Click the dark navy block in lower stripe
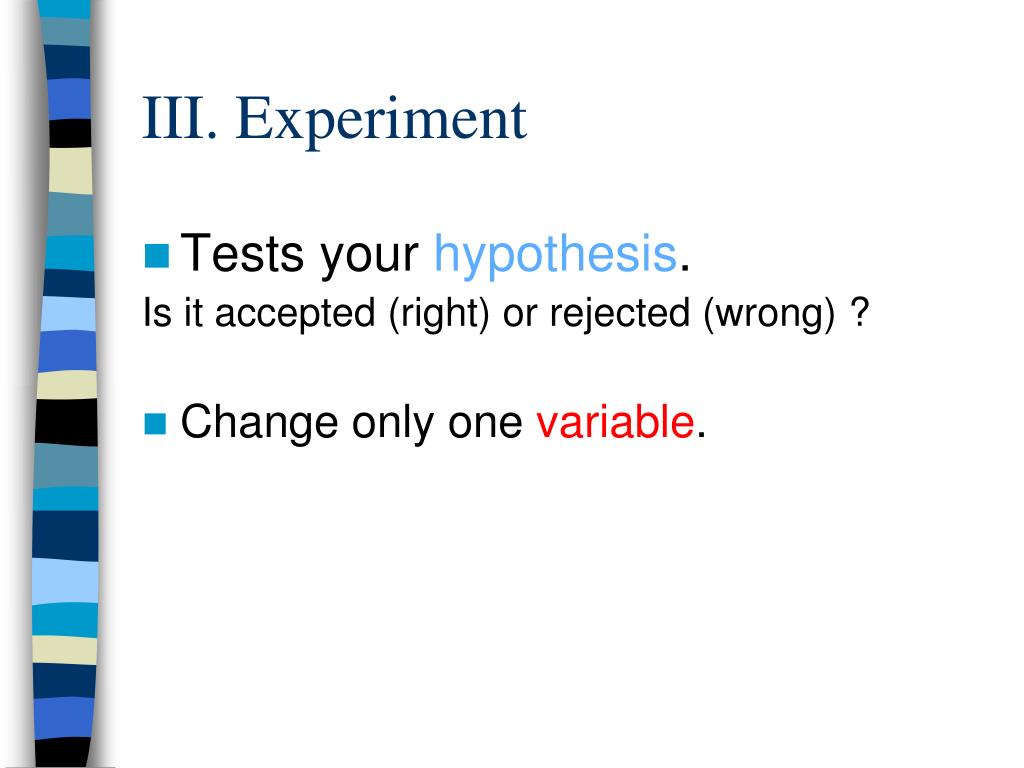This screenshot has width=1024, height=768. (x=65, y=536)
